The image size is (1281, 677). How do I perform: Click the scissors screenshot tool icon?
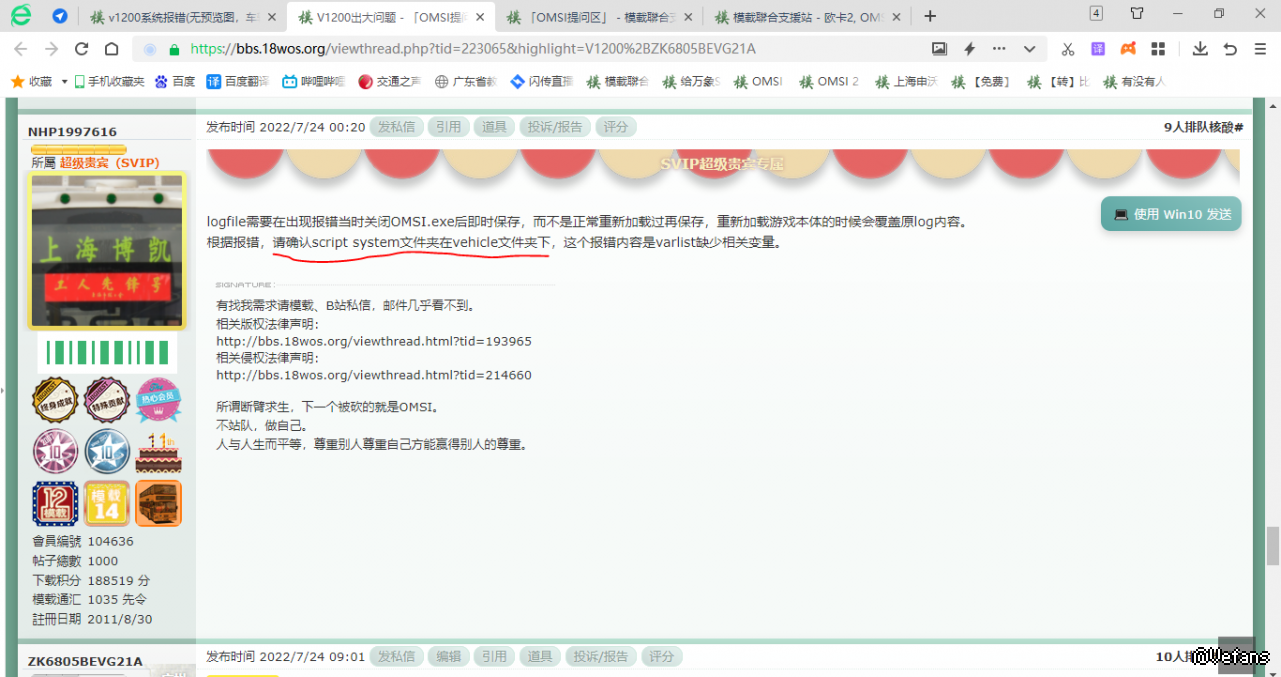point(1068,49)
